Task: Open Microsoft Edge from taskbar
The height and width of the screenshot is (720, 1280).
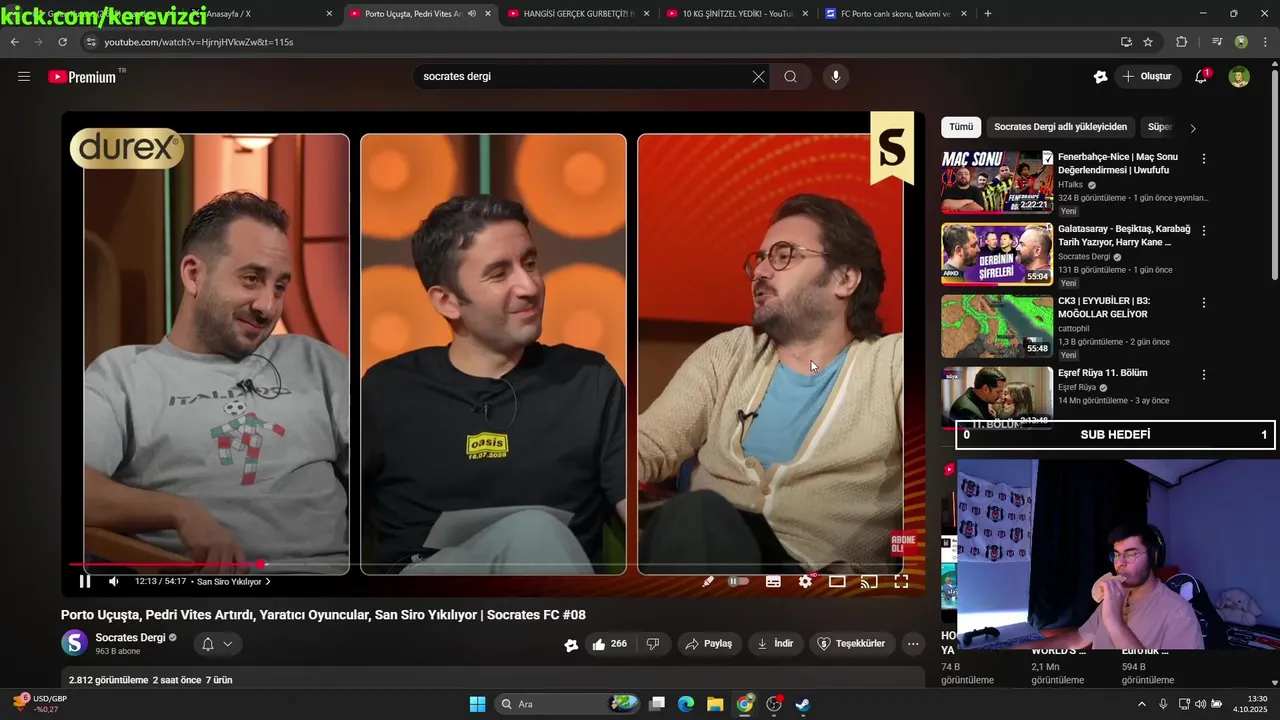Action: (x=686, y=704)
